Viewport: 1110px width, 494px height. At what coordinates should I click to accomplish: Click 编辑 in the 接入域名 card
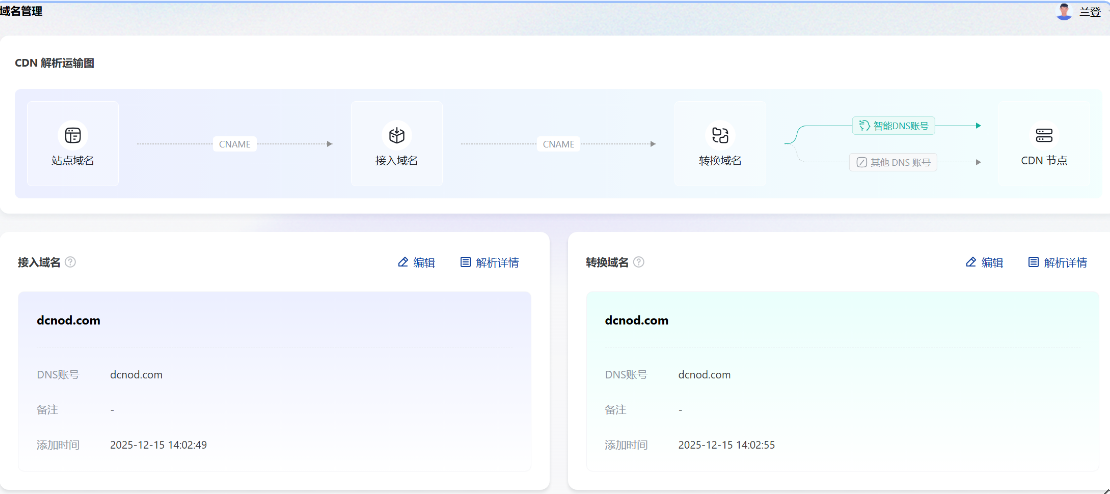[416, 262]
